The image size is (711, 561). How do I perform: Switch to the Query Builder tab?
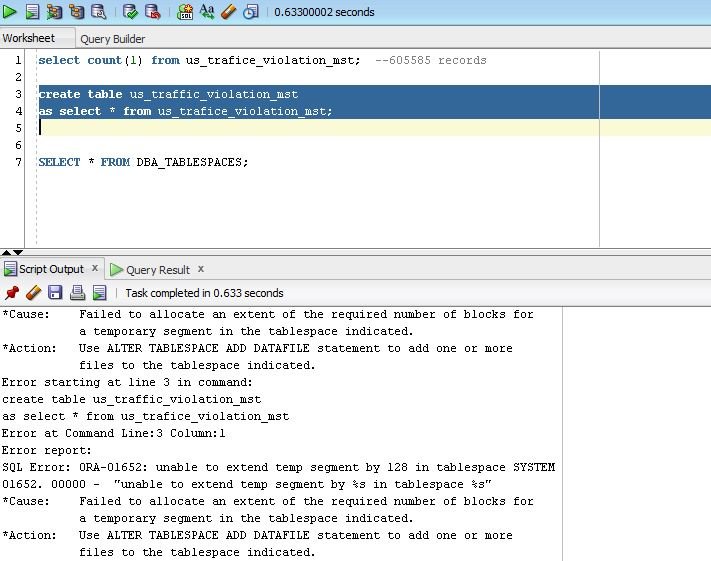click(x=112, y=39)
